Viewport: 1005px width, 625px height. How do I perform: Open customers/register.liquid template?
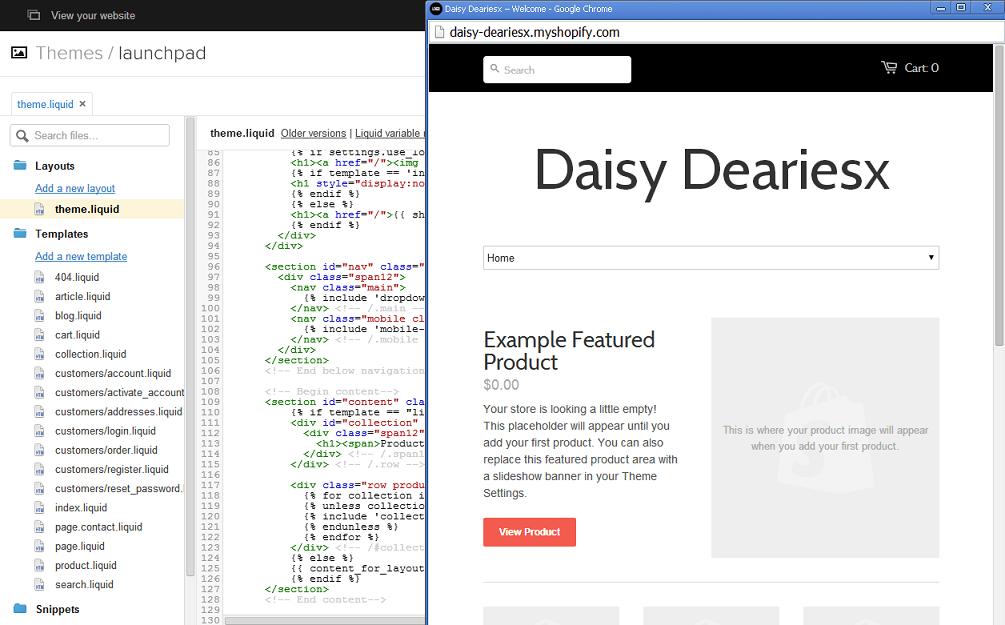(112, 470)
